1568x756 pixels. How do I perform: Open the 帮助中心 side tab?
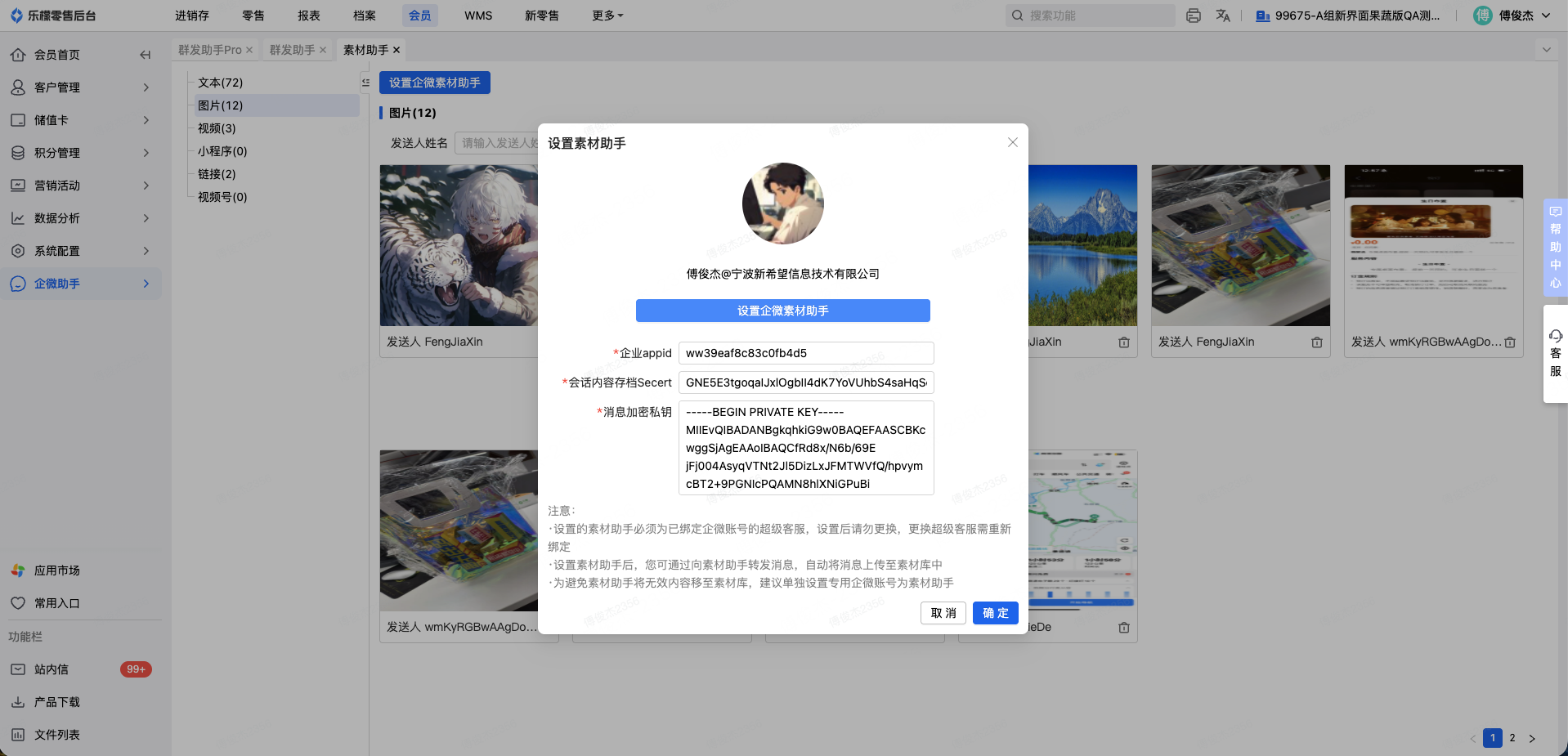pos(1556,248)
